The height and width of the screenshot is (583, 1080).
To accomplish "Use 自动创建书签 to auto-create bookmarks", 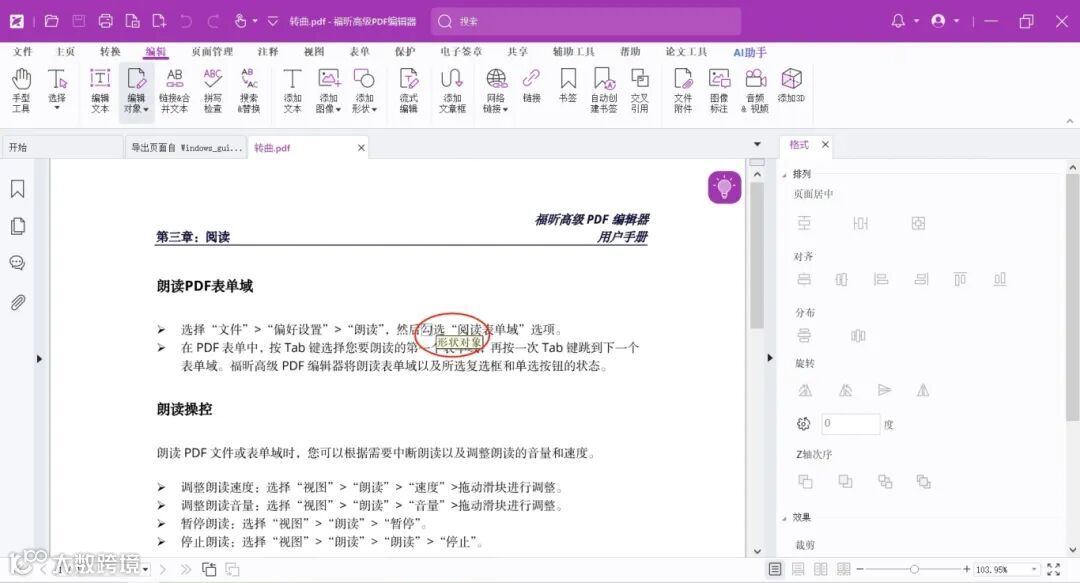I will (605, 88).
